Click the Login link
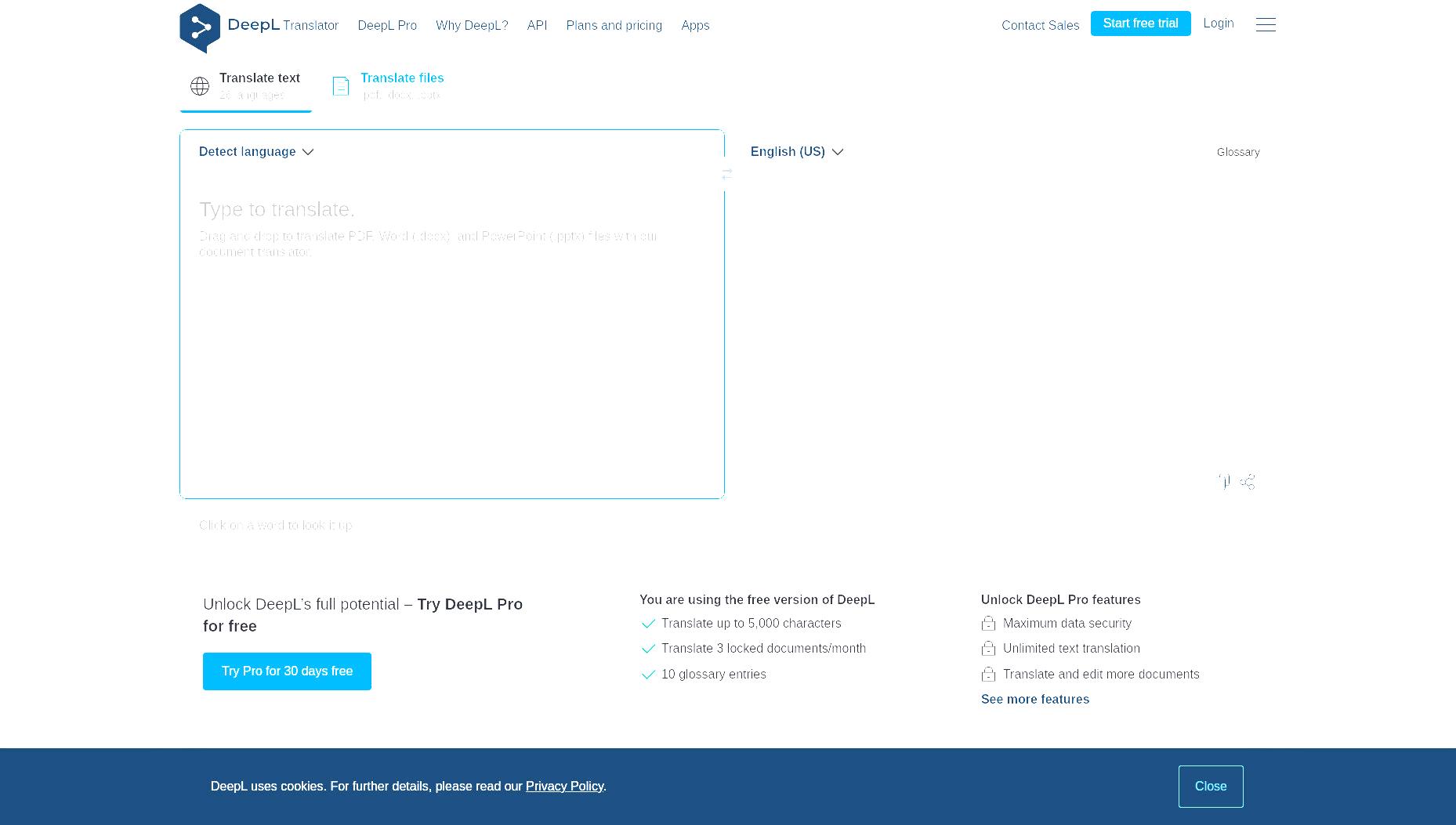This screenshot has width=1456, height=825. [x=1219, y=24]
